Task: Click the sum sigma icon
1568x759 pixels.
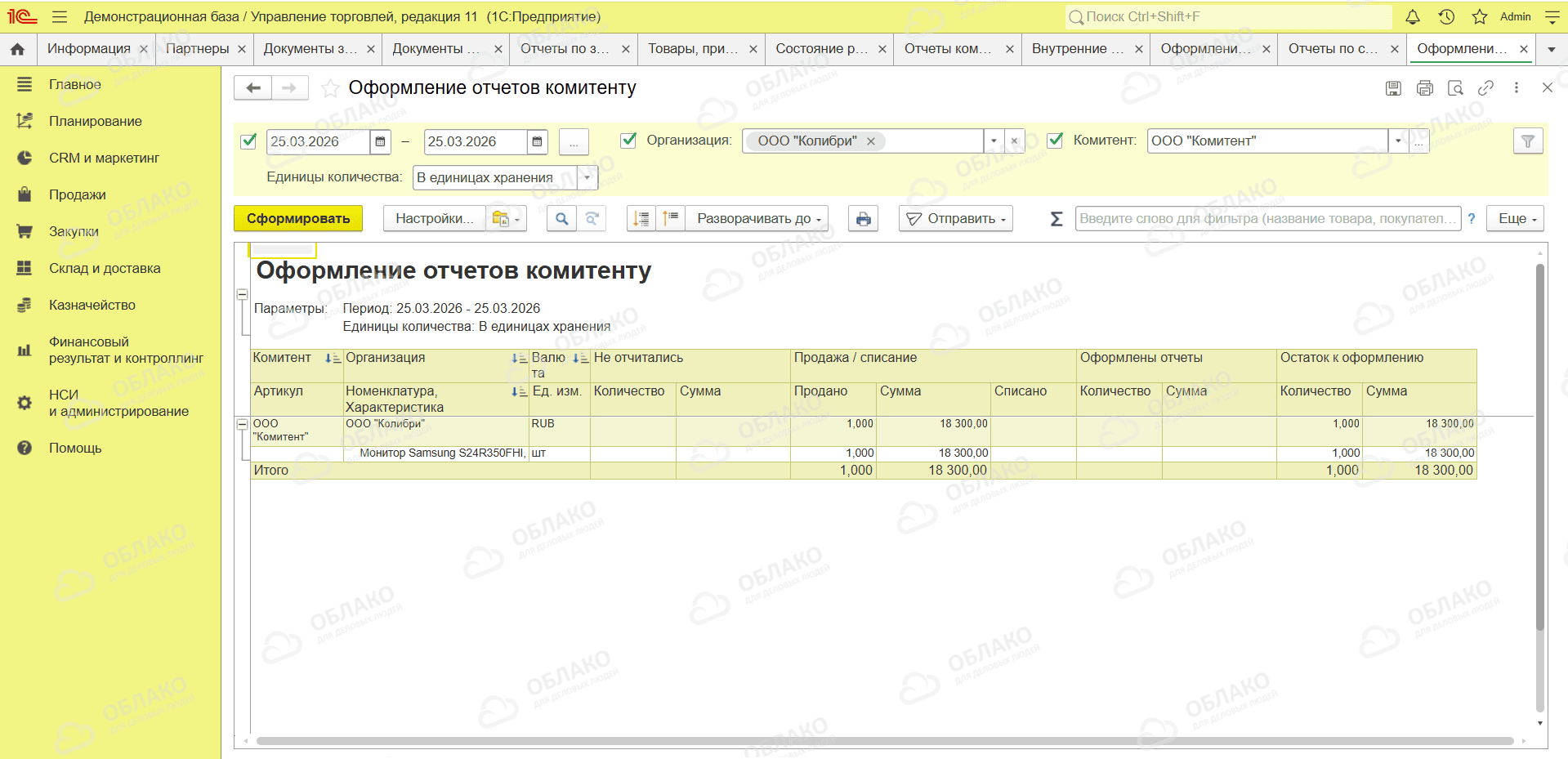Action: pyautogui.click(x=1056, y=219)
